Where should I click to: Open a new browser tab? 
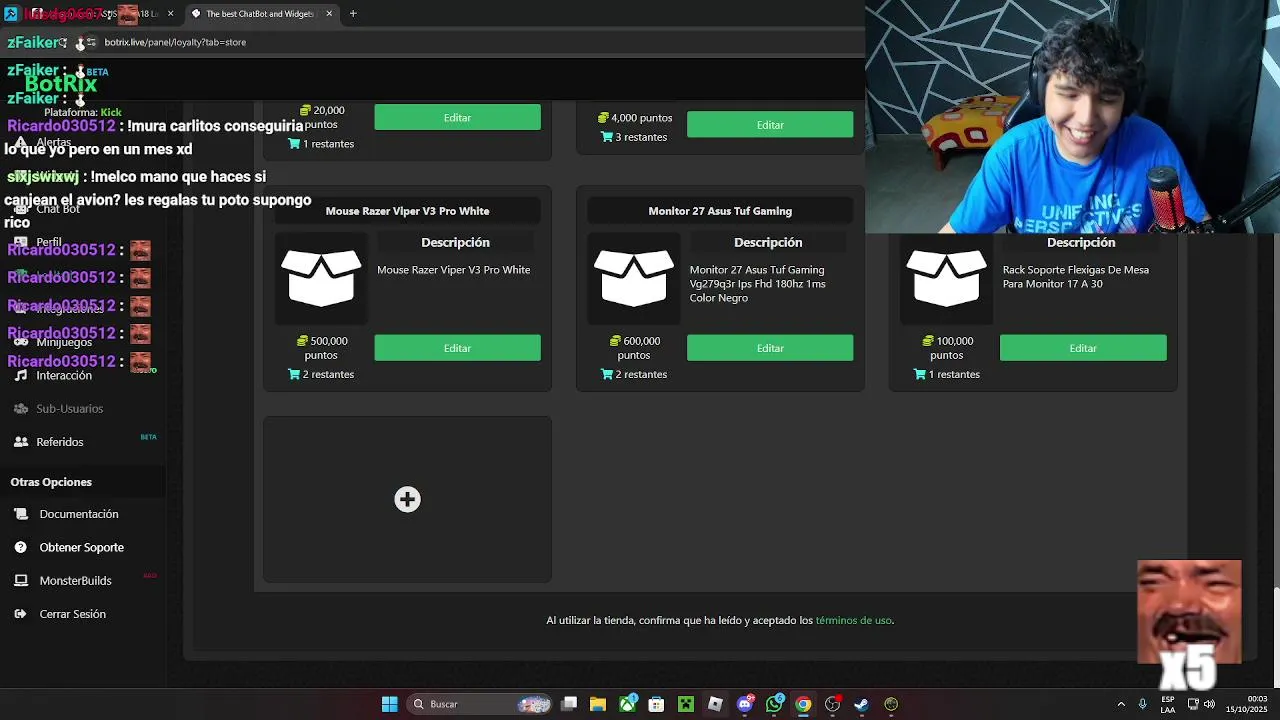tap(353, 14)
